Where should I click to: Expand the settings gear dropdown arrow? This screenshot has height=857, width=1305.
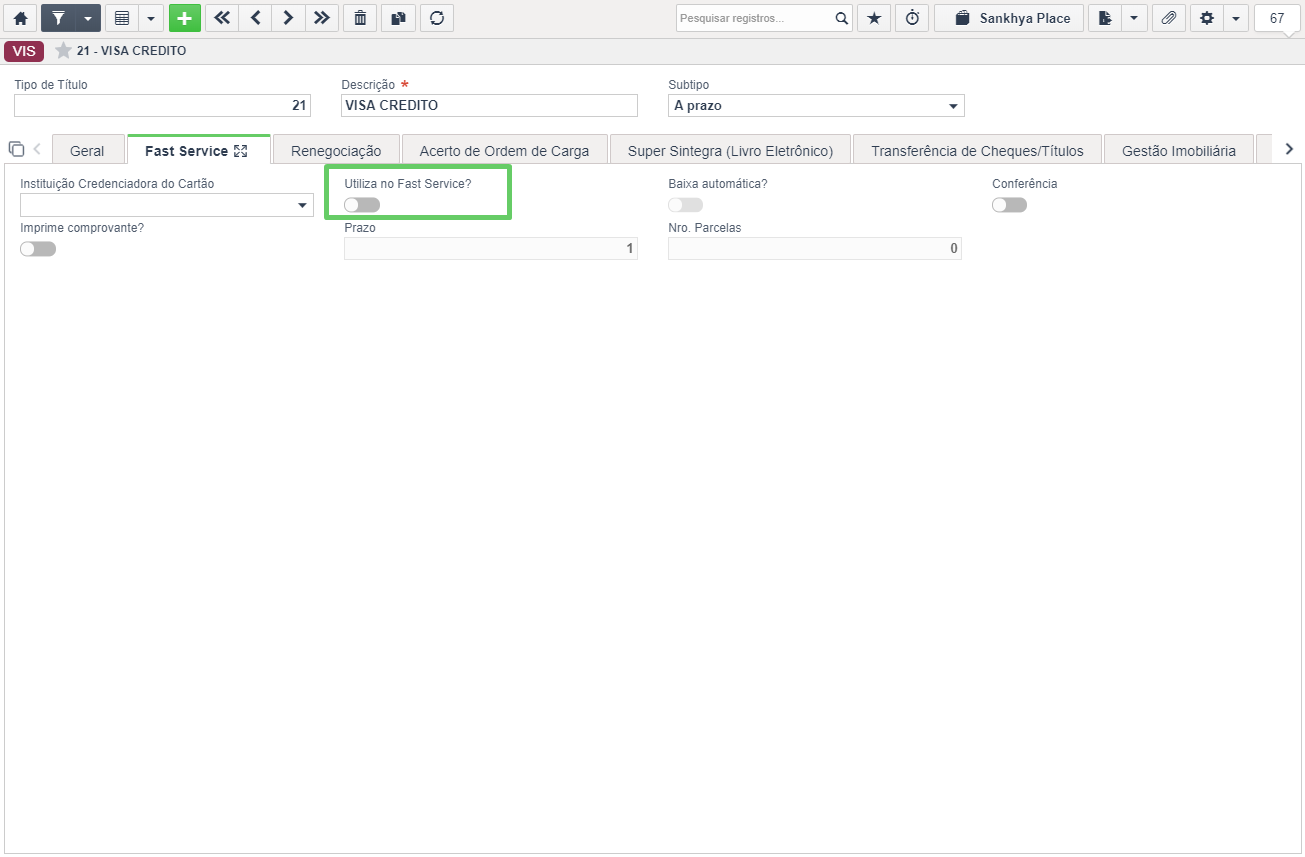1235,18
